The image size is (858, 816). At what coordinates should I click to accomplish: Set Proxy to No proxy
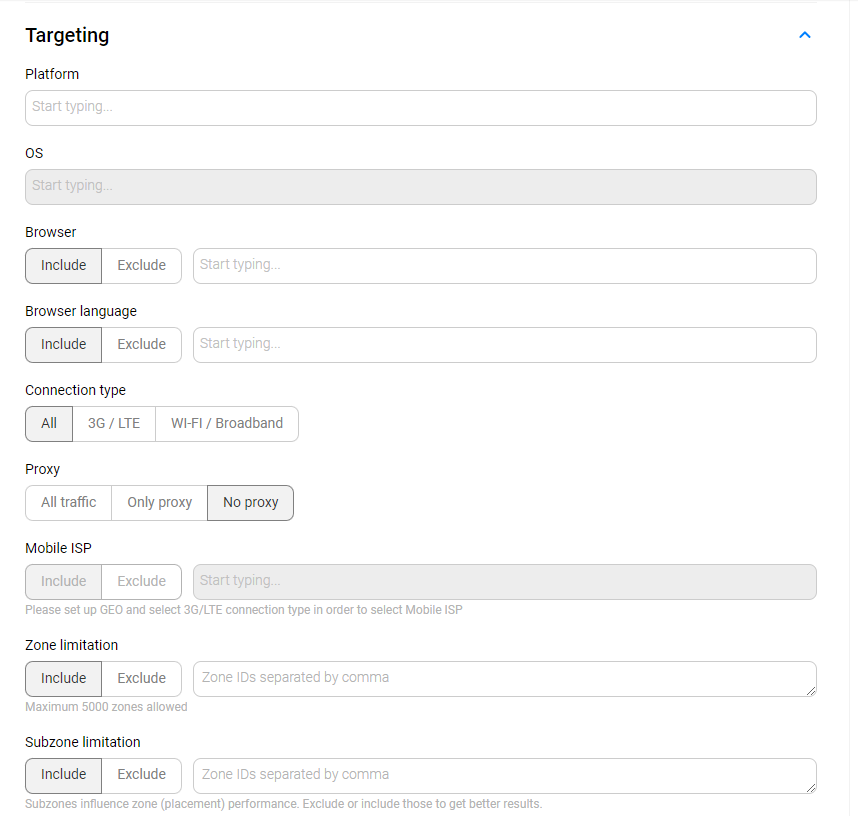click(x=250, y=503)
